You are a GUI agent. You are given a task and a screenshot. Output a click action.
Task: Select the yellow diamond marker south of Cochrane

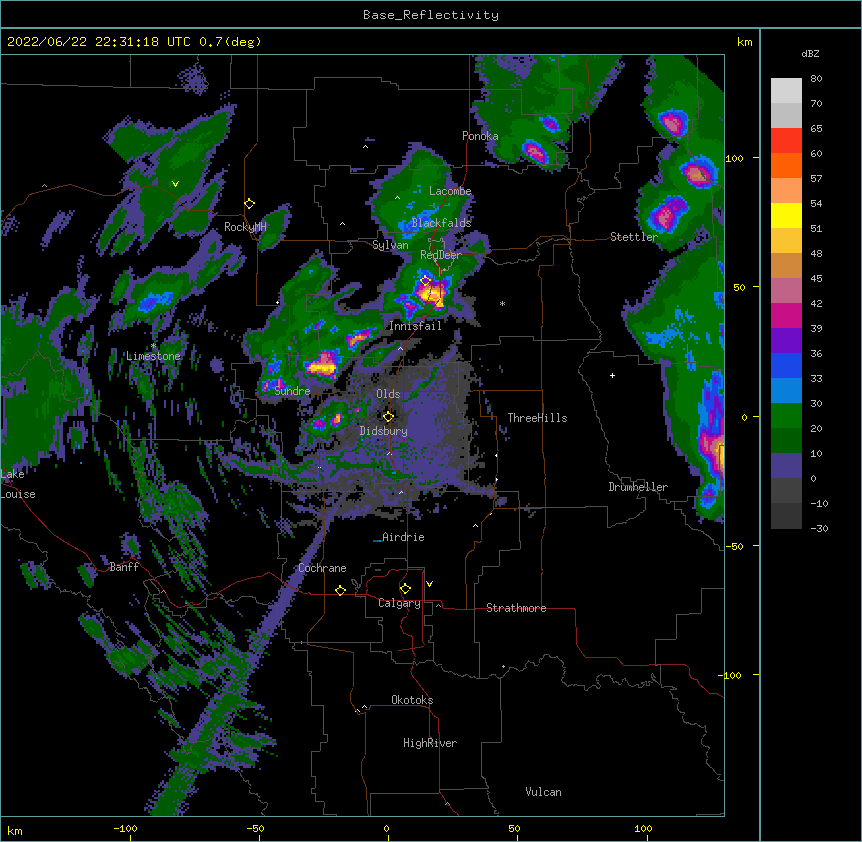click(x=340, y=590)
